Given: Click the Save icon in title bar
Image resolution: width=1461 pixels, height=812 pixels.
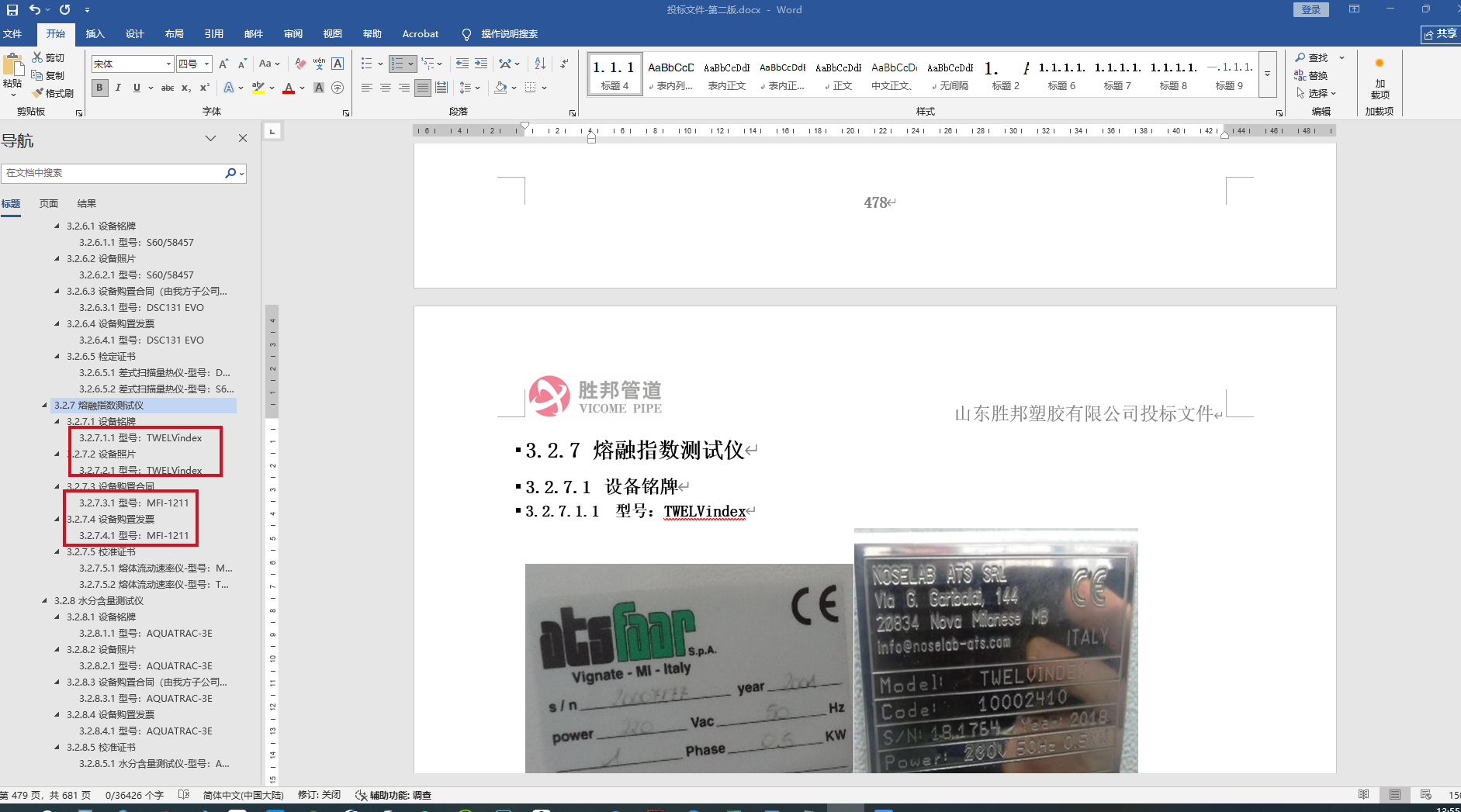Looking at the screenshot, I should click(x=12, y=10).
